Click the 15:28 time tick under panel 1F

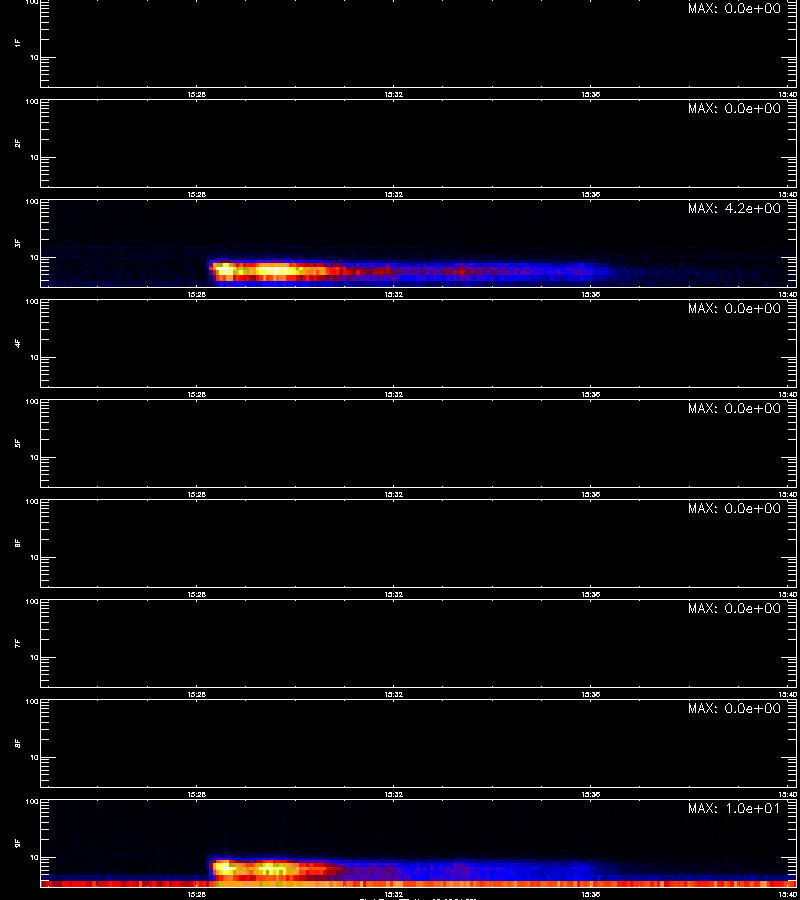tap(196, 95)
